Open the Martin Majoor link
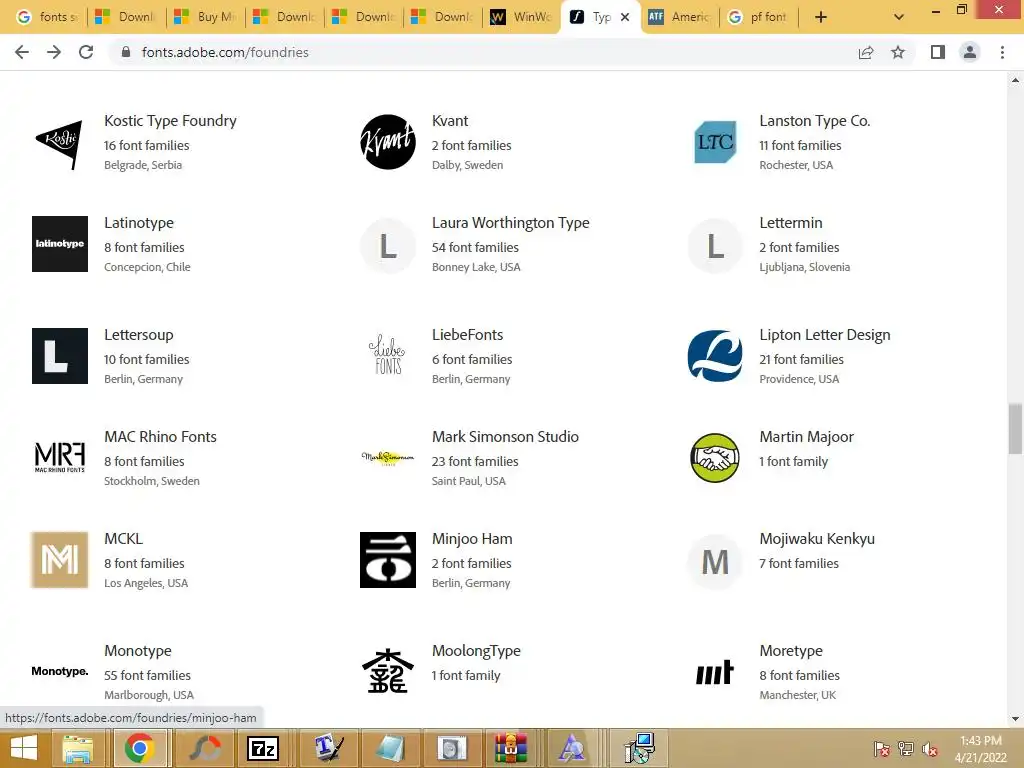Image resolution: width=1024 pixels, height=768 pixels. click(x=806, y=437)
